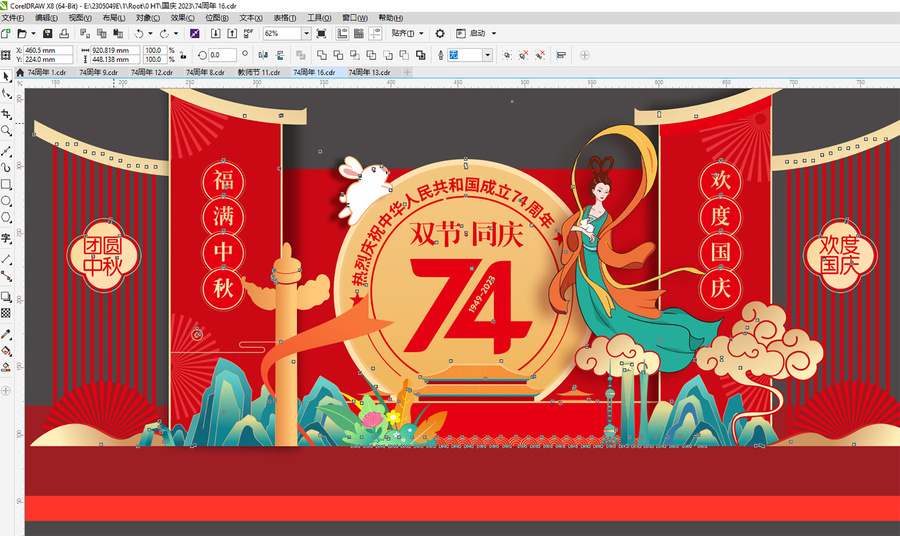
Task: Click the Full-screen preview icon
Action: pos(321,33)
